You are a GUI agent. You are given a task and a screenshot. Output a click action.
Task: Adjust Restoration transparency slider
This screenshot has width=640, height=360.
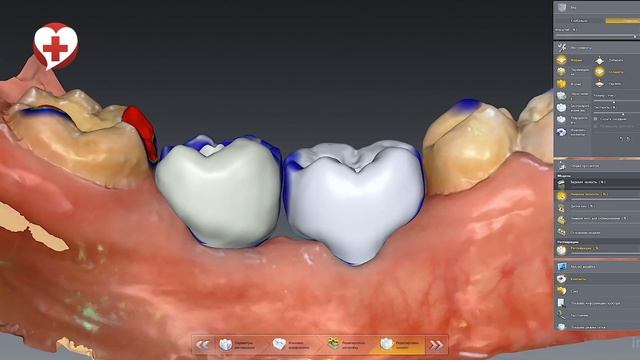(605, 253)
